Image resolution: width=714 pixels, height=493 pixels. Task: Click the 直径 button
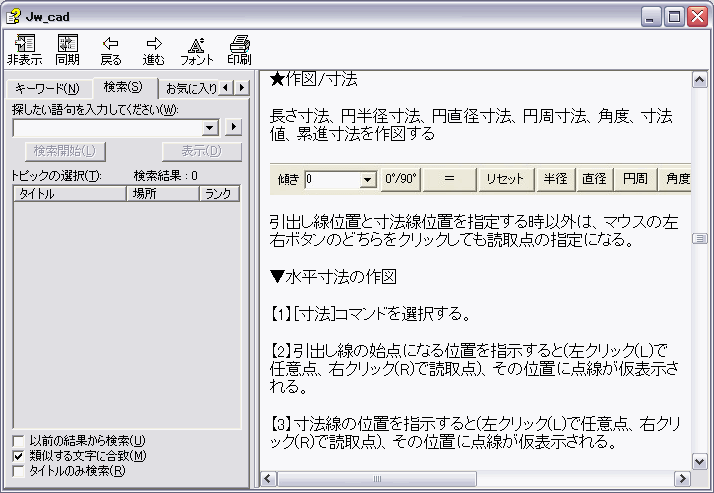(594, 179)
